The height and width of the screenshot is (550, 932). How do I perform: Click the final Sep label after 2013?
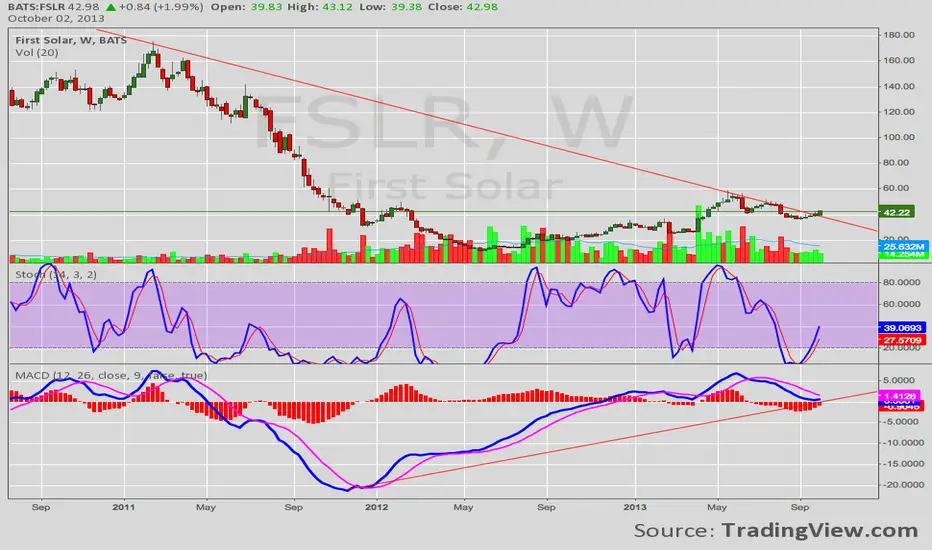tap(800, 507)
